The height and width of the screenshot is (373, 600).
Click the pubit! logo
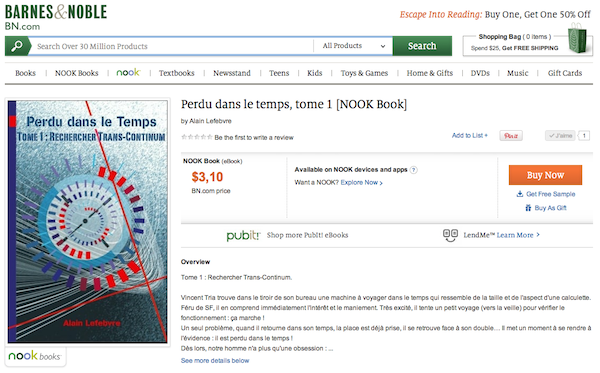pyautogui.click(x=243, y=235)
